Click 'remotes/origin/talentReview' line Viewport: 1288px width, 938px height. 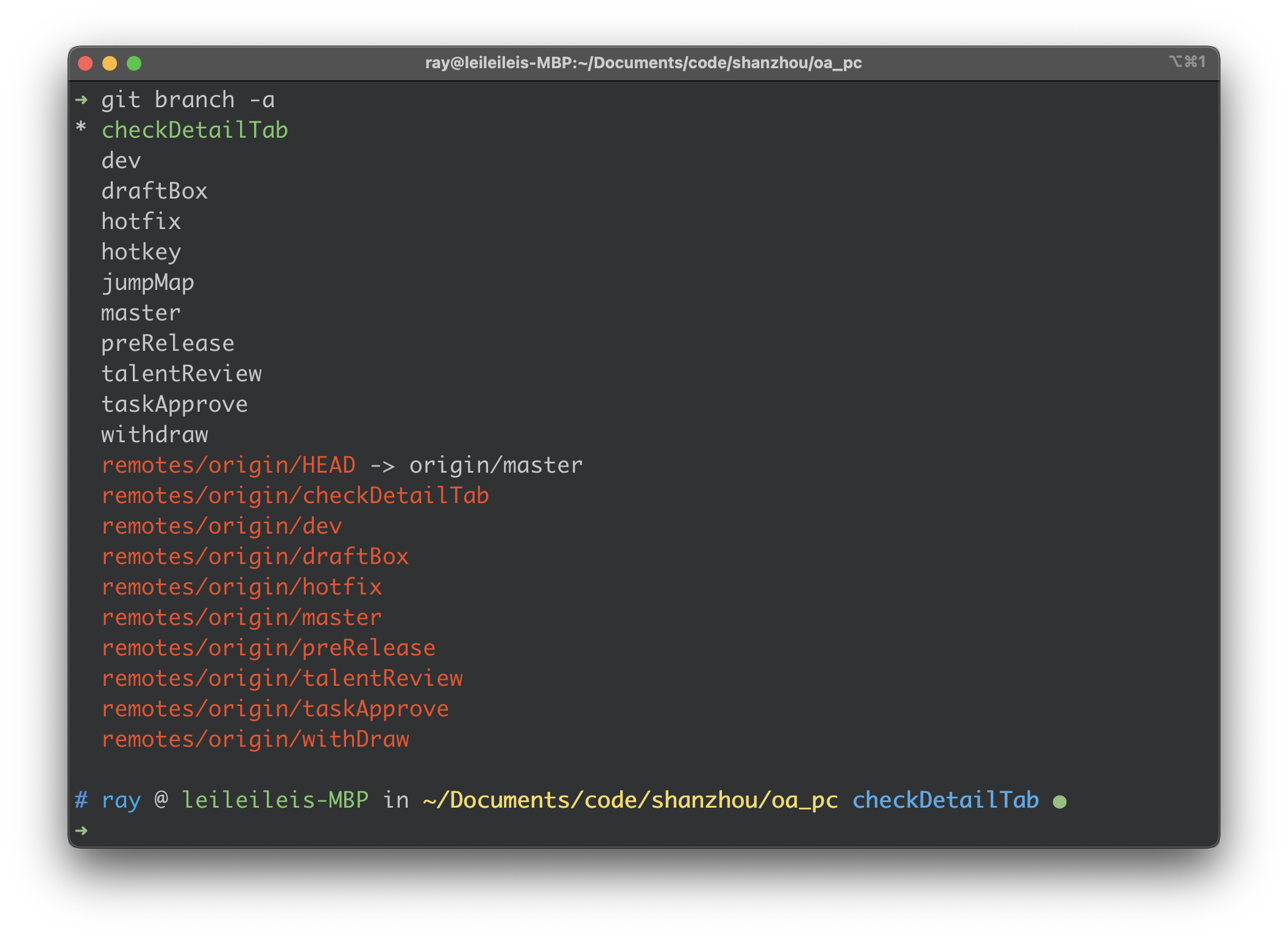pyautogui.click(x=281, y=679)
